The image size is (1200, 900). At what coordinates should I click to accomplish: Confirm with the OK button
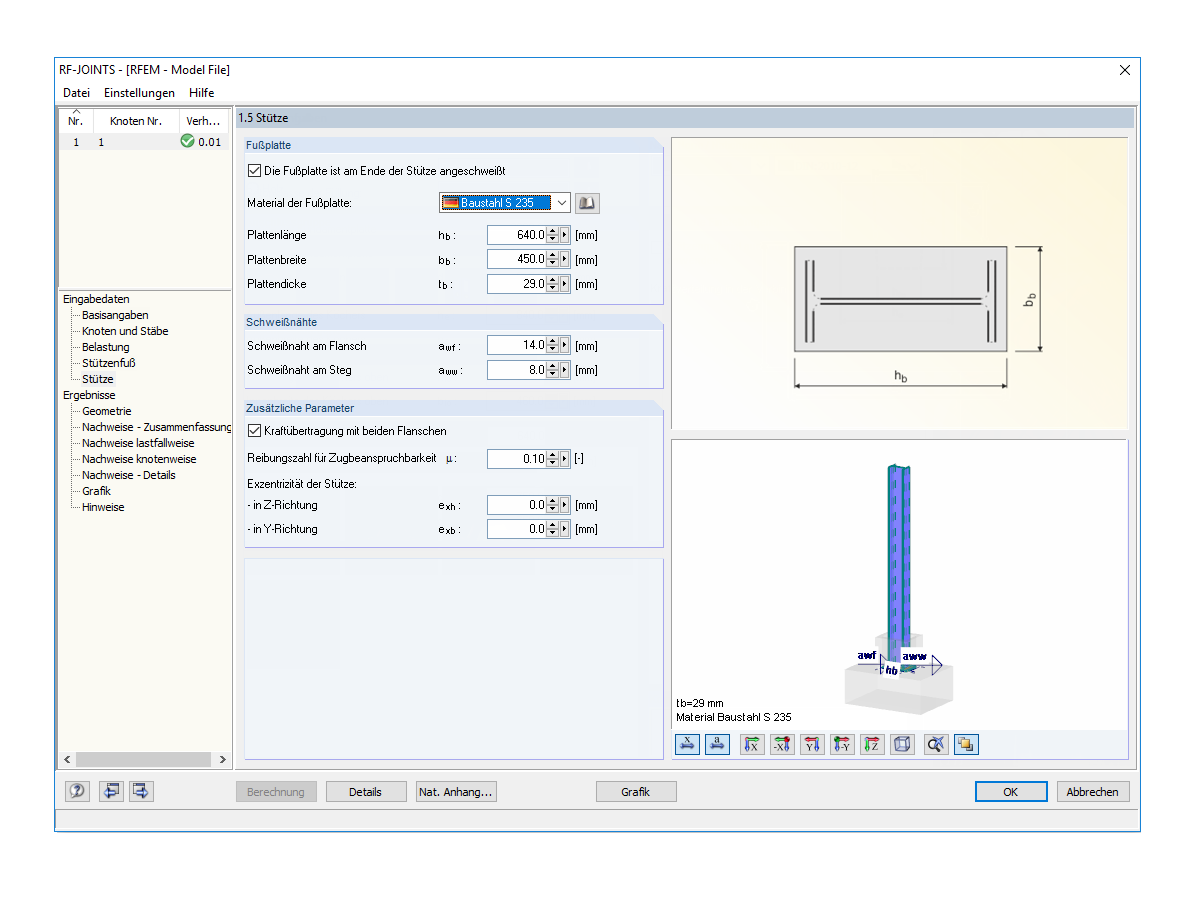[x=1011, y=792]
